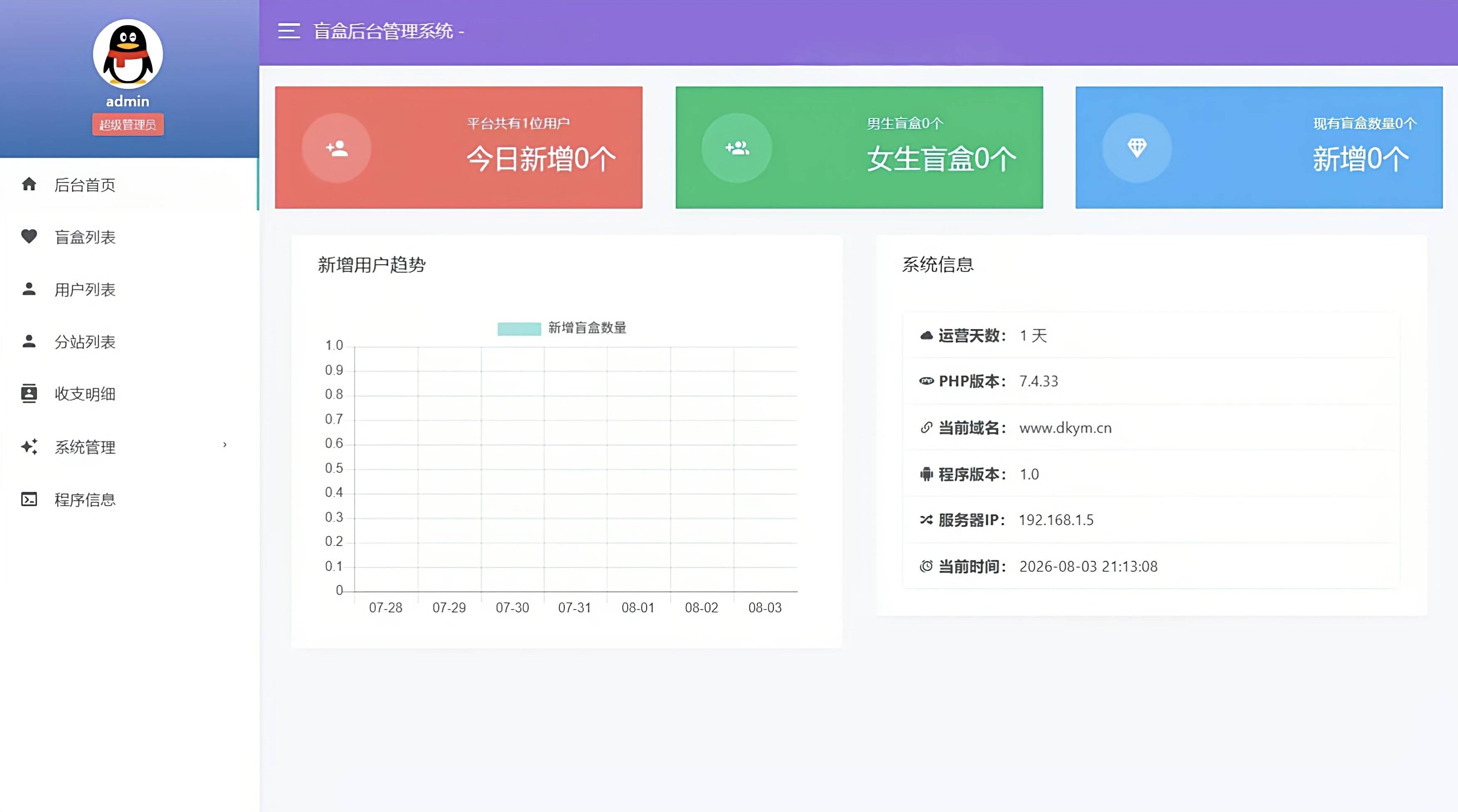This screenshot has width=1458, height=812.
Task: Click the link icon beside 当前域名
Action: tap(927, 427)
